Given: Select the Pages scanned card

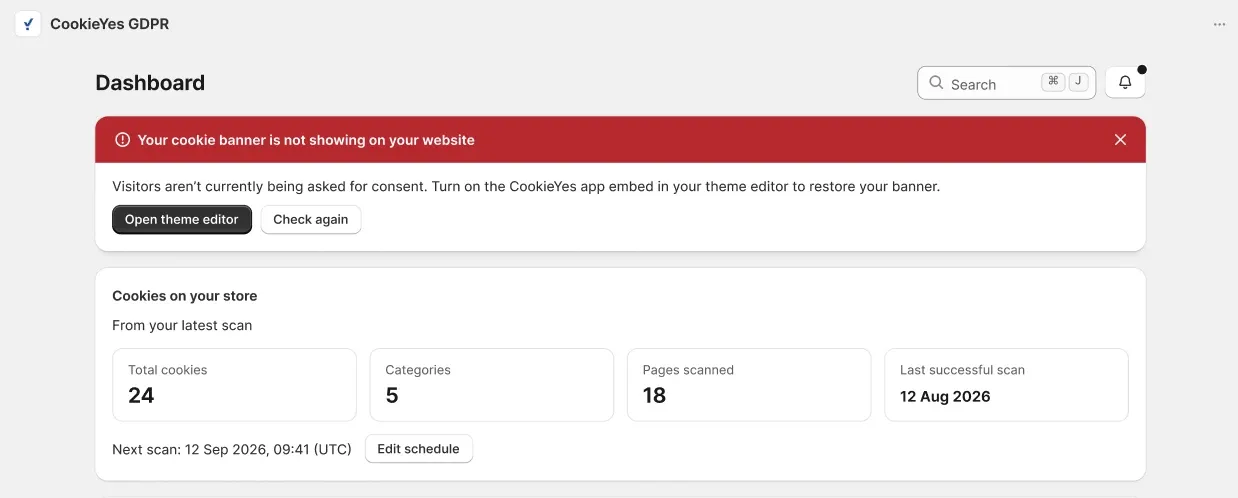Looking at the screenshot, I should (x=749, y=385).
